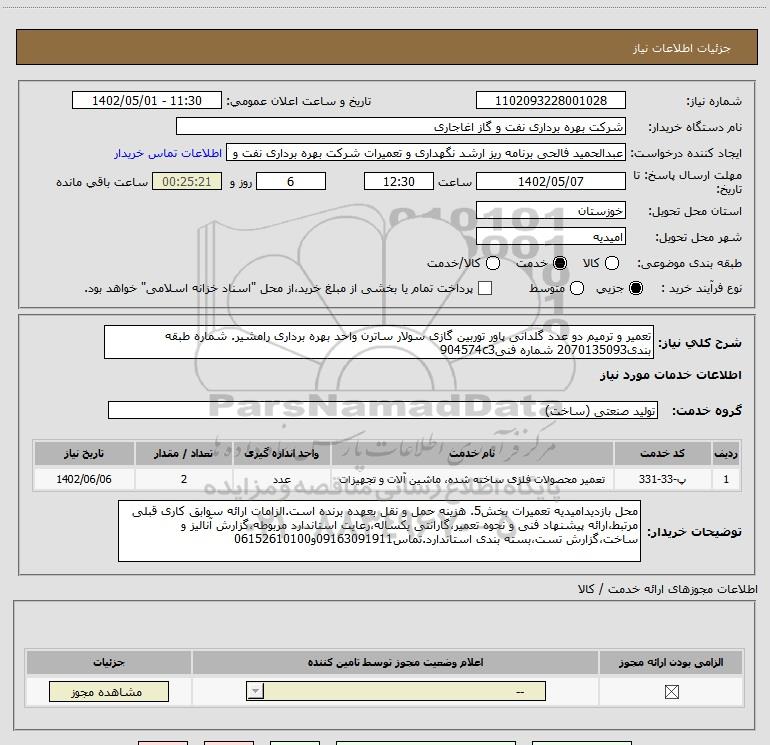770x745 pixels.
Task: Open the permit status dropdown arrow
Action: click(255, 691)
